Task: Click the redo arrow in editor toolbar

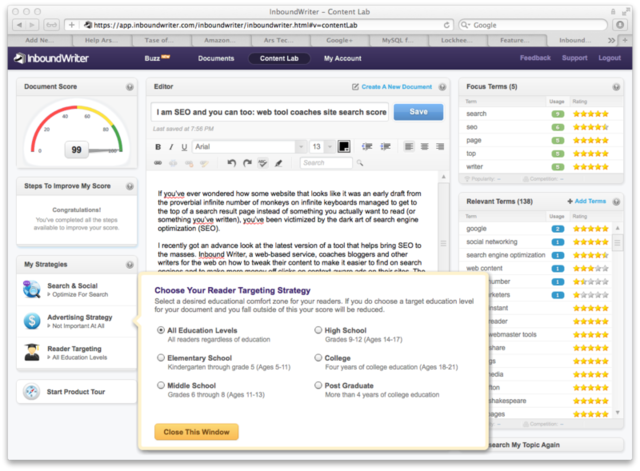Action: click(247, 163)
